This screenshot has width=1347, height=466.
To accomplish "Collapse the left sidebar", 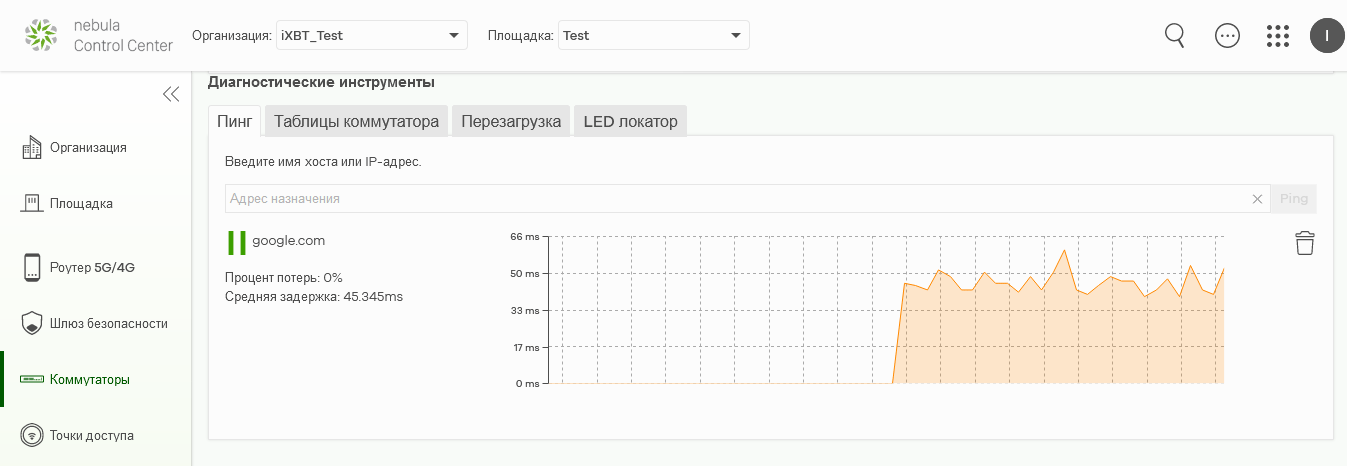I will point(171,94).
